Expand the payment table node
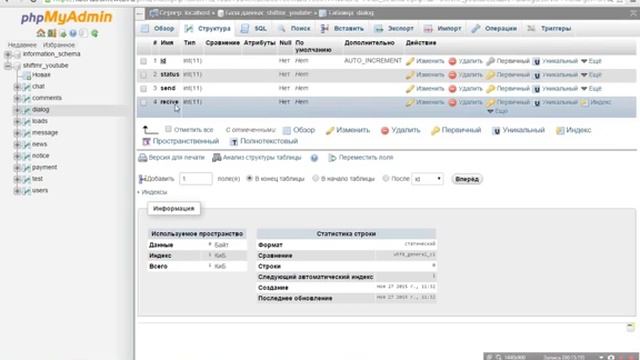Viewport: 640px width, 360px height. tap(17, 168)
